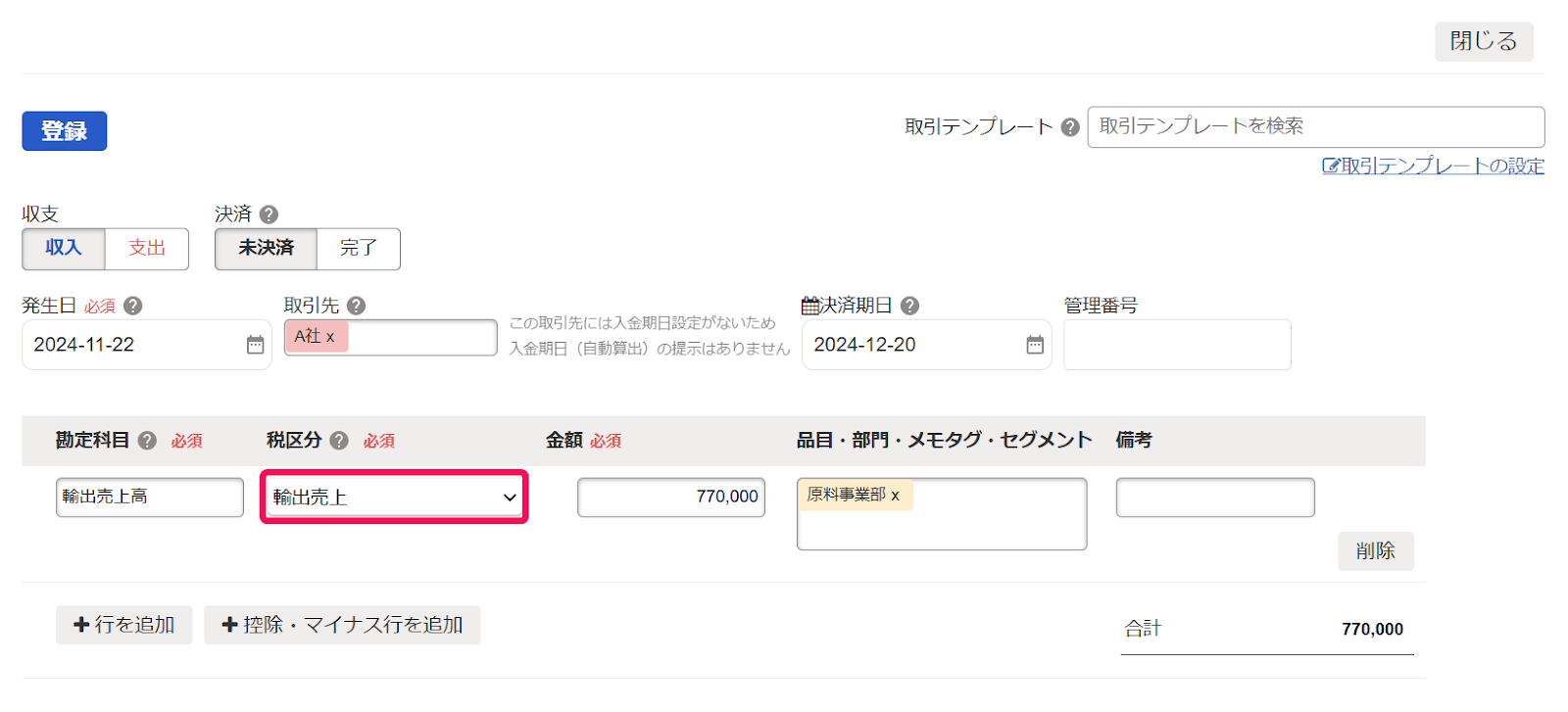This screenshot has height=712, width=1568.
Task: Set settlement status to 完了
Action: pos(359,249)
